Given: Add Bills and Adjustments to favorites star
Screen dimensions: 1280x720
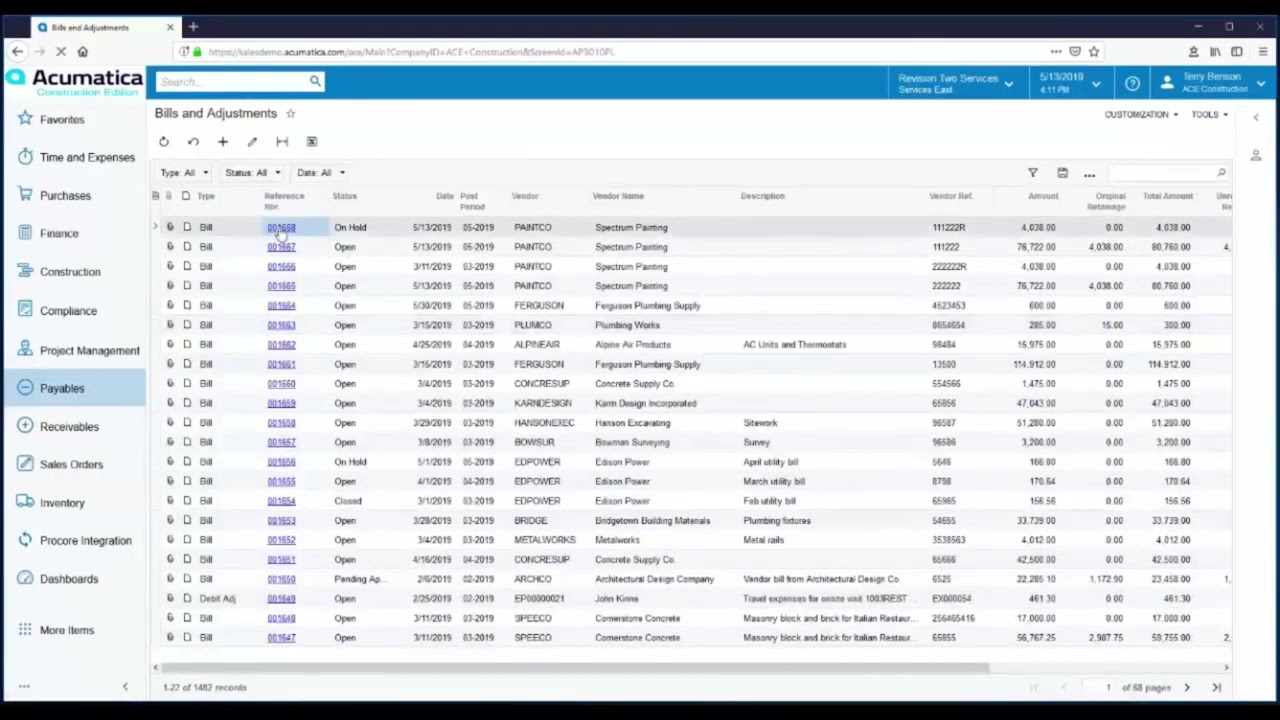Looking at the screenshot, I should click(291, 114).
